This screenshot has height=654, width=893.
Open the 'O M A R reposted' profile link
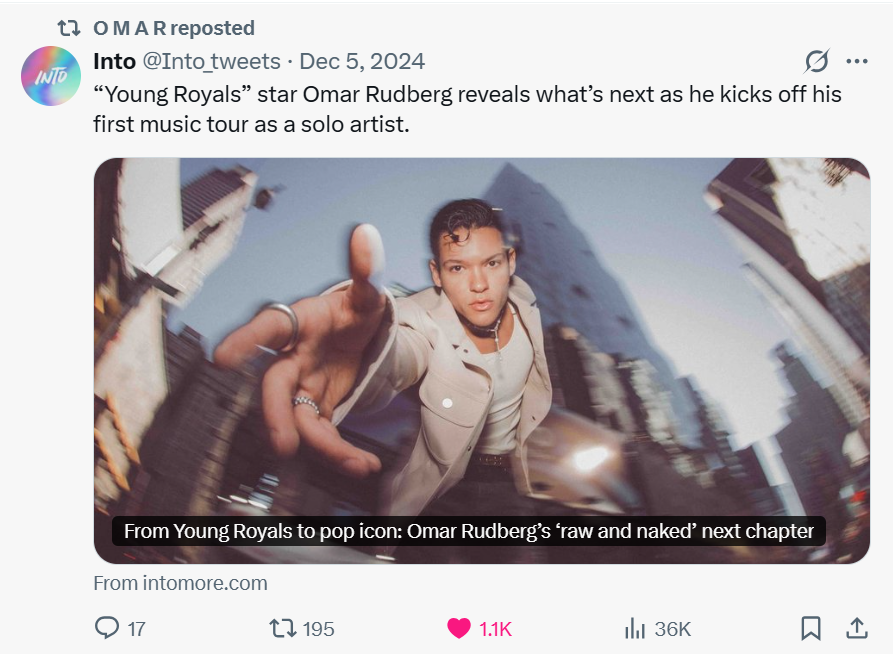[x=174, y=28]
